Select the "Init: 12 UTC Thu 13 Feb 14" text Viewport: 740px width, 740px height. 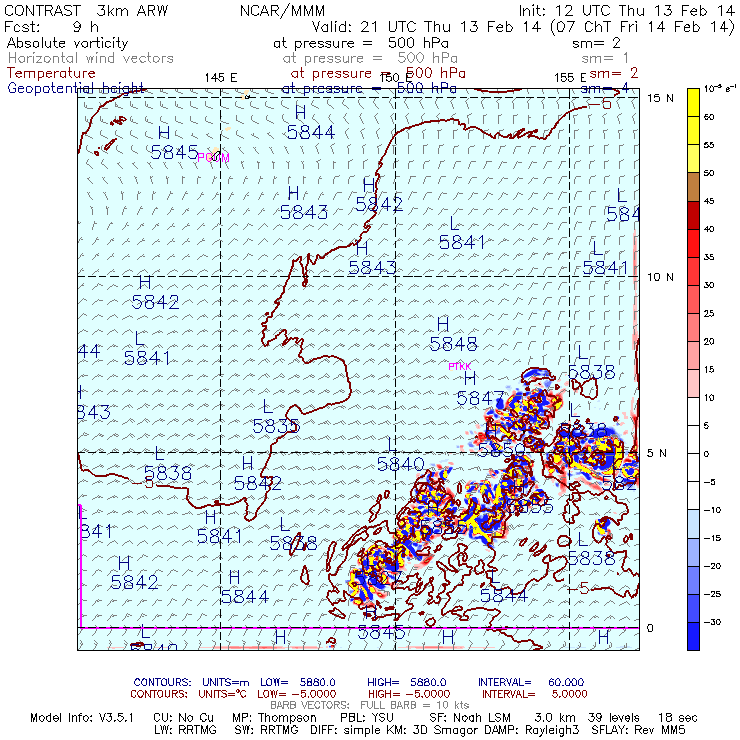click(627, 11)
